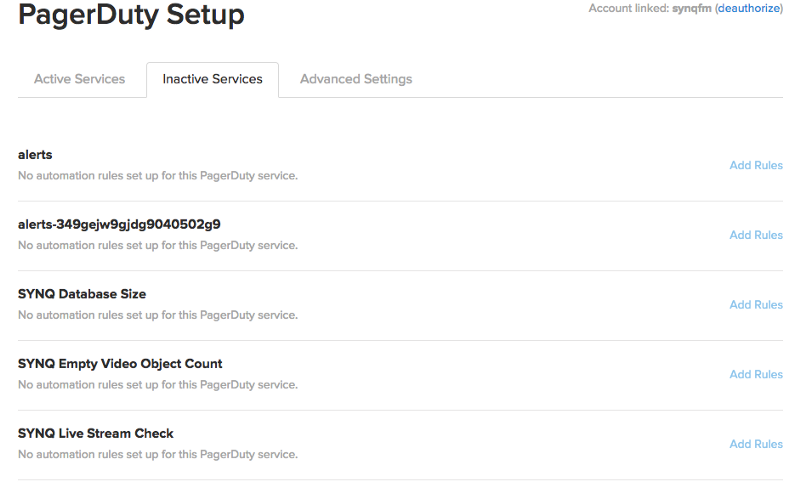
Task: Add Rules for SYNQ Database Size
Action: click(x=756, y=304)
